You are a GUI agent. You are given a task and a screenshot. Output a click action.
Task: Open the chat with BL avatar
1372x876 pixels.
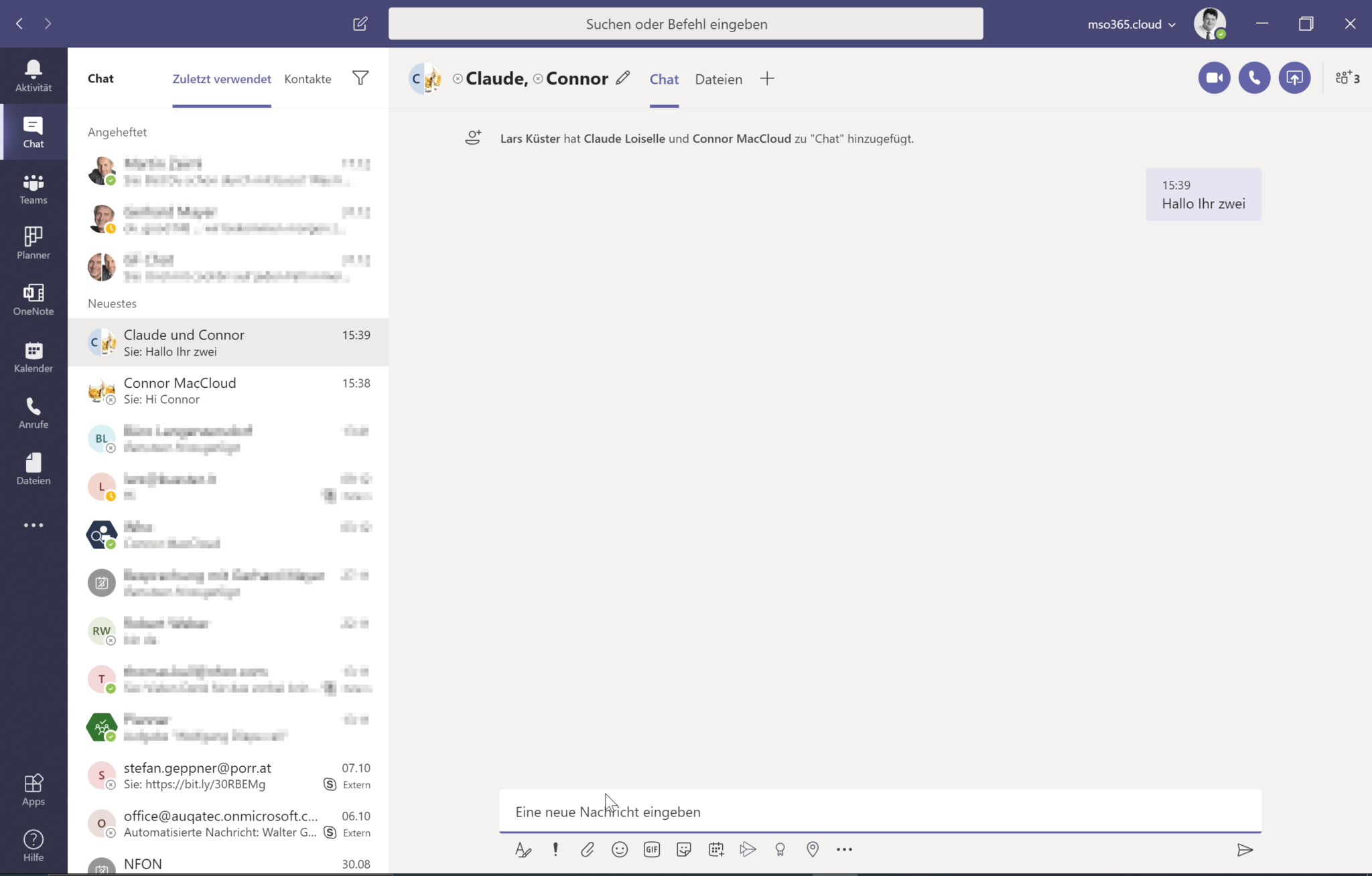(x=228, y=439)
